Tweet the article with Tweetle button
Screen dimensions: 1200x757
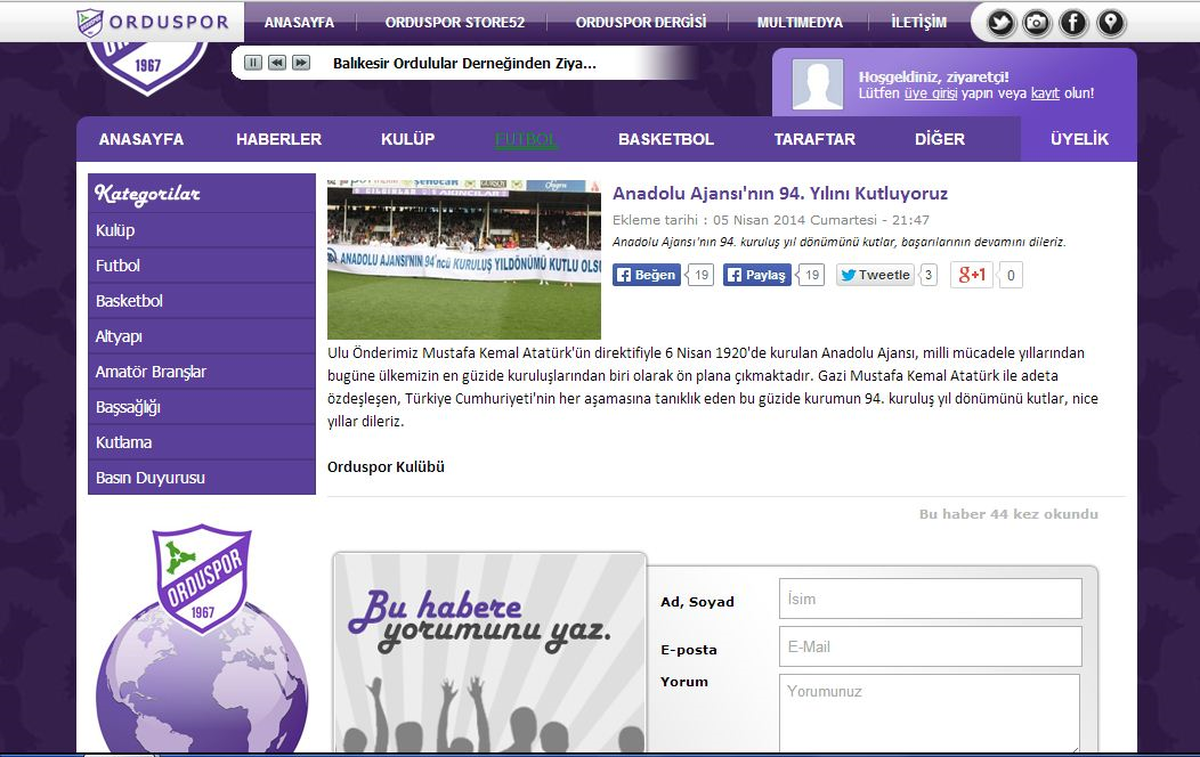click(x=875, y=275)
